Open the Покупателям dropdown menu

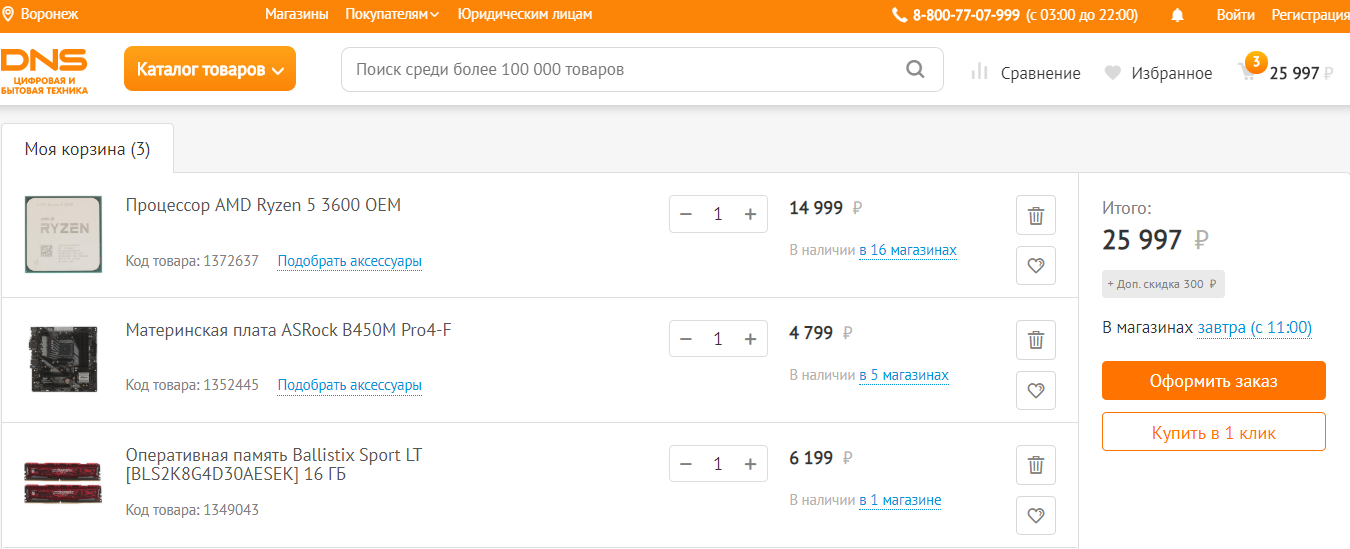pos(392,15)
